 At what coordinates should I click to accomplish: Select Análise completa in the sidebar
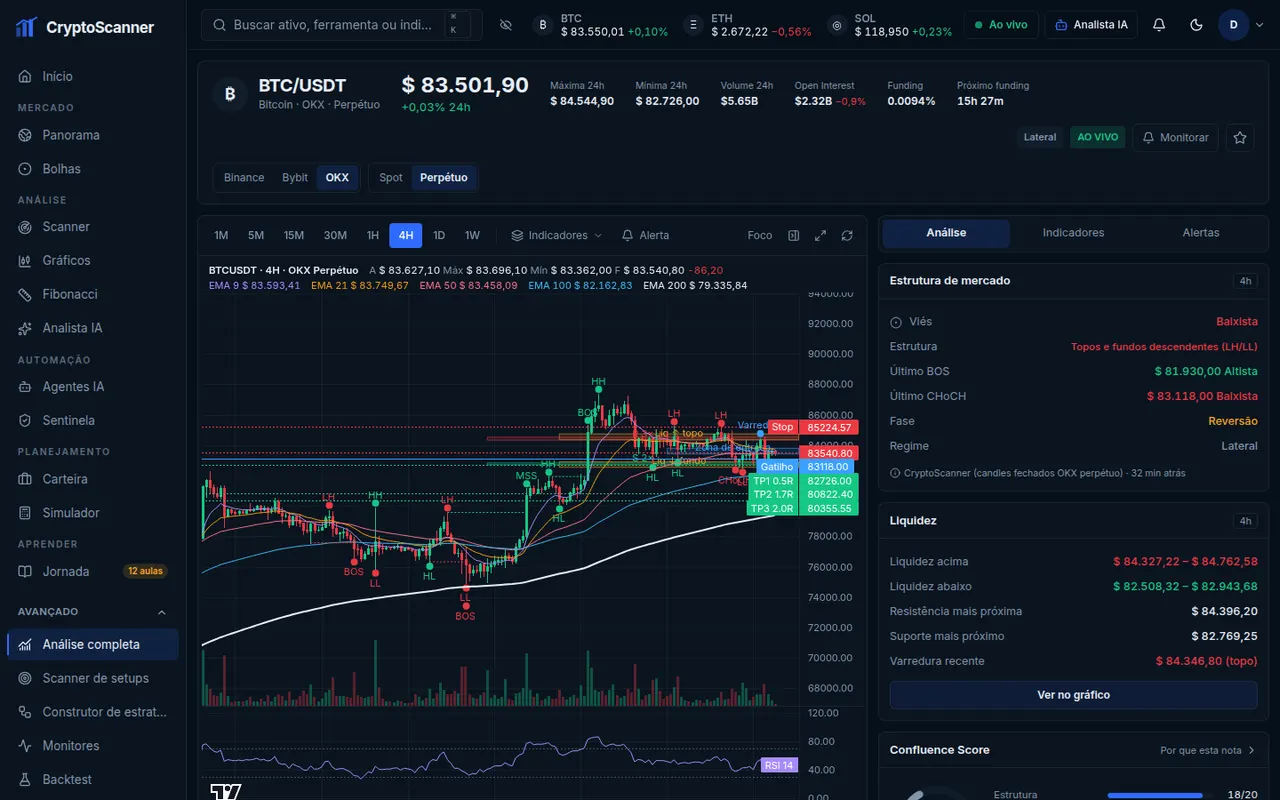92,644
